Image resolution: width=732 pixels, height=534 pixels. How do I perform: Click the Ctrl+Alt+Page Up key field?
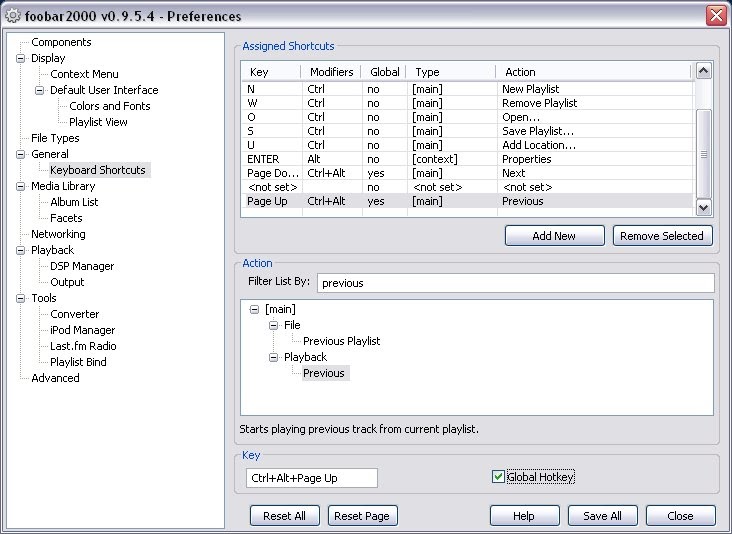[312, 478]
